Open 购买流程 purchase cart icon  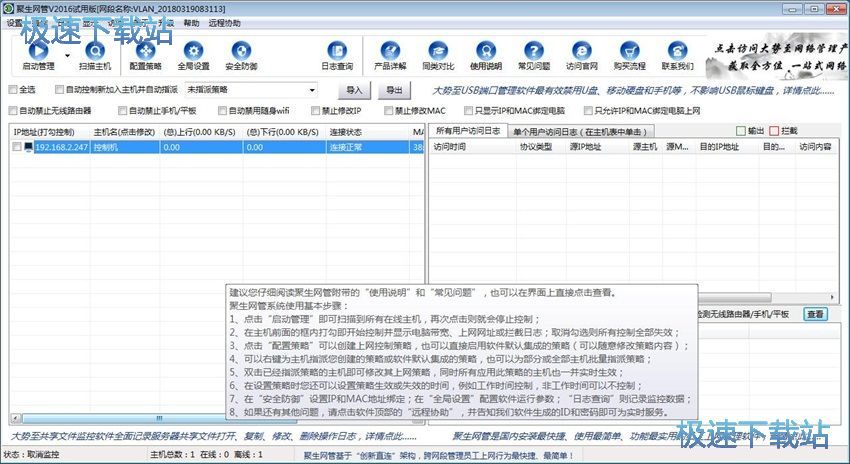[629, 51]
